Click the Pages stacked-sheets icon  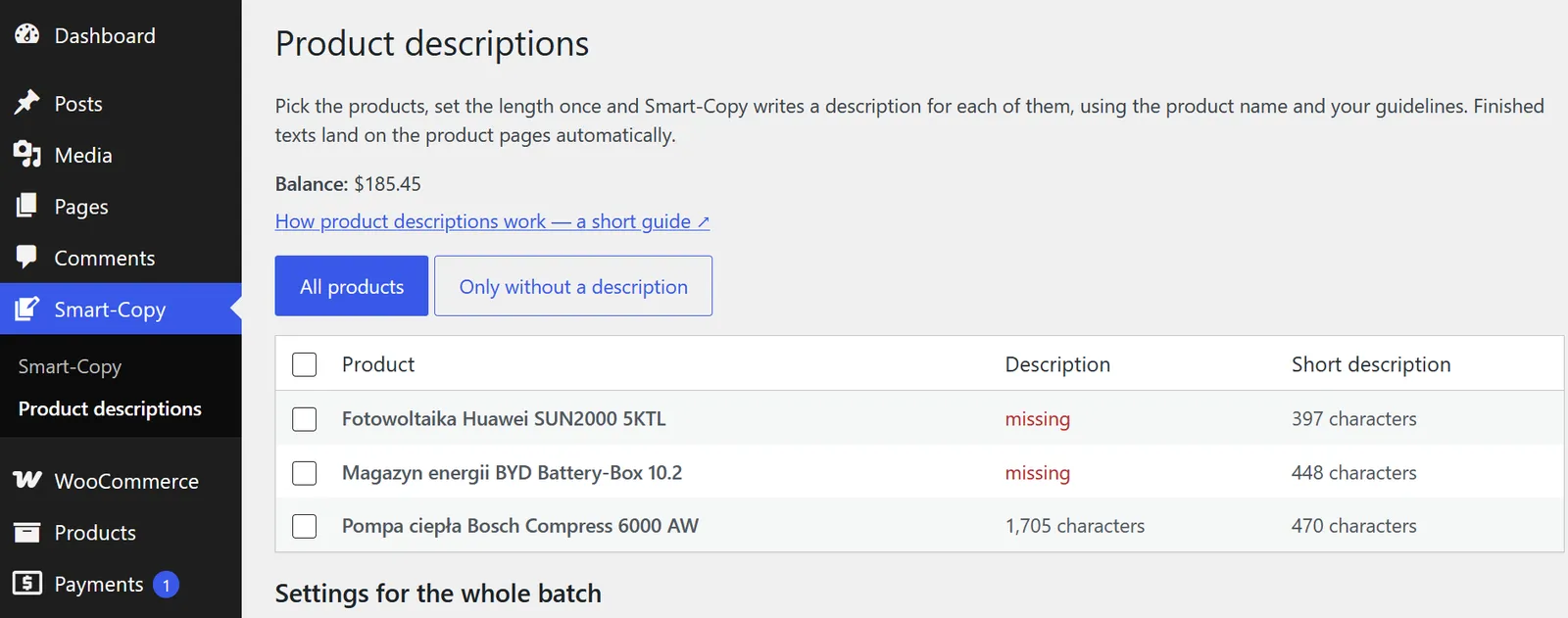click(27, 206)
